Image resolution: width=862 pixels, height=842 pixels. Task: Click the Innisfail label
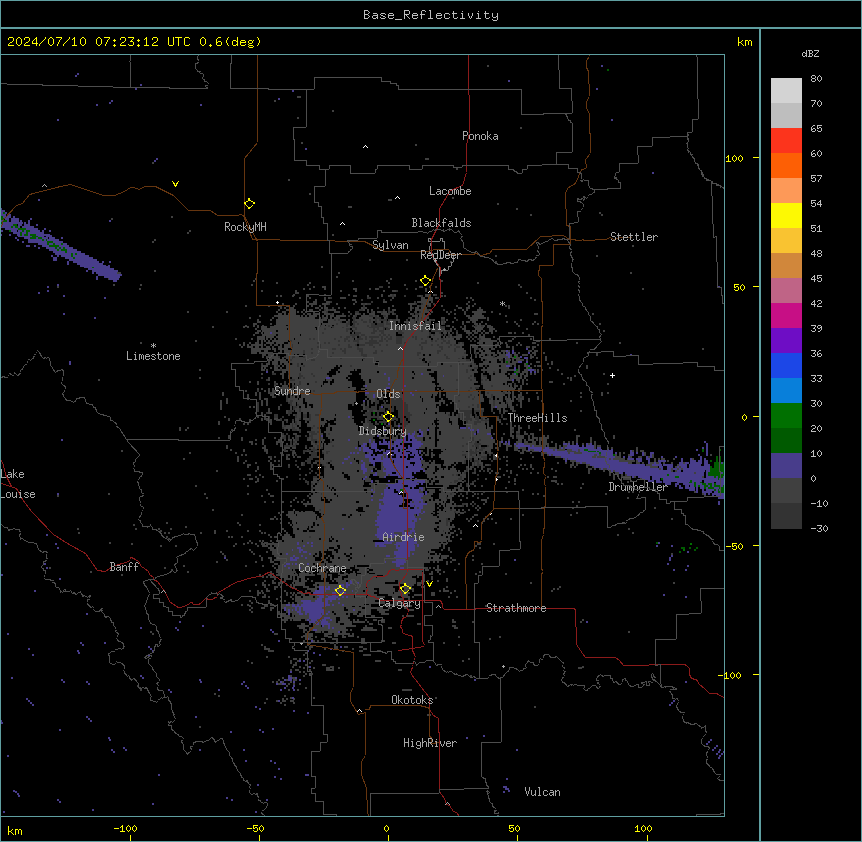tap(415, 326)
